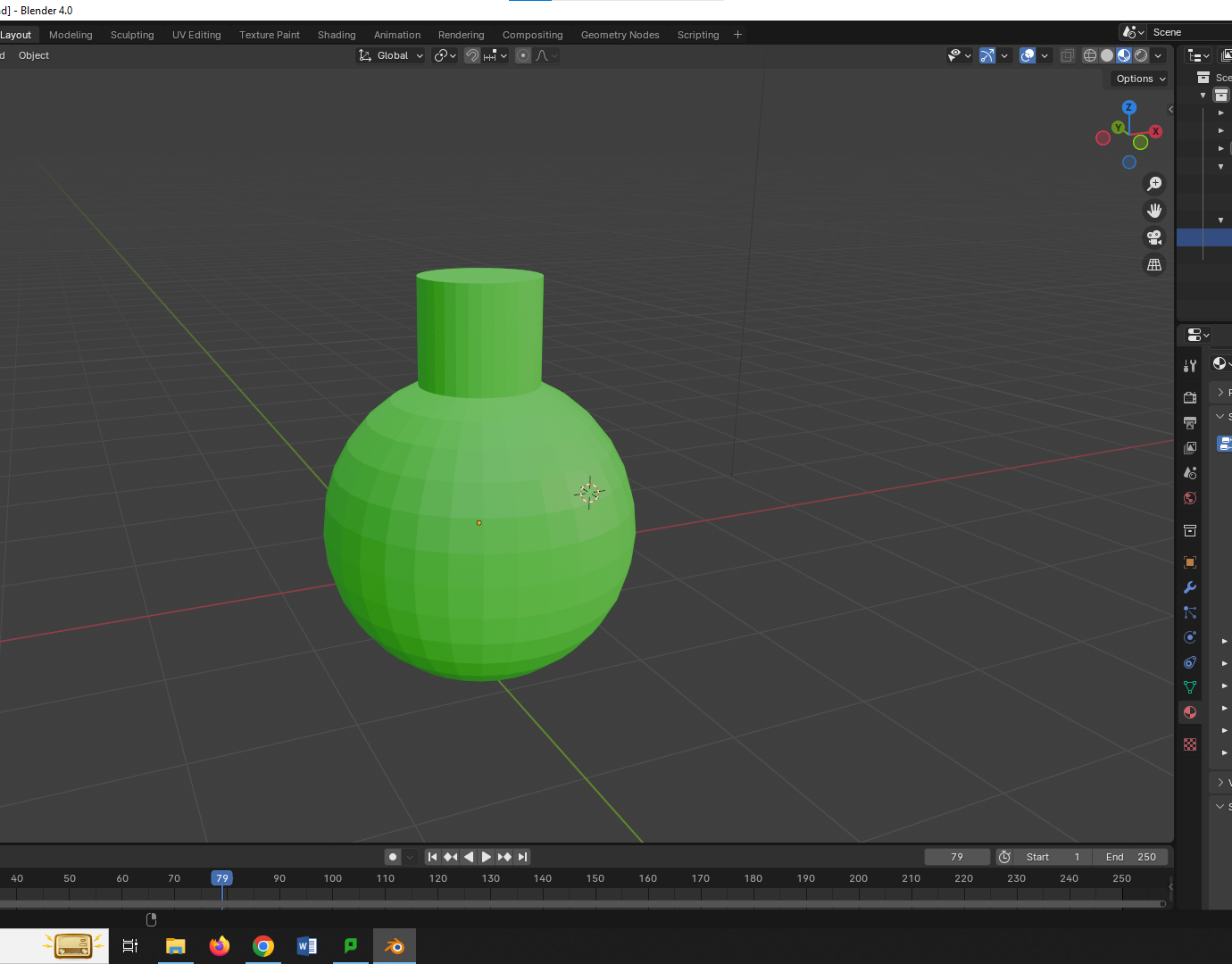Open viewport shading options dropdown arrow
The image size is (1232, 964).
point(1159,55)
